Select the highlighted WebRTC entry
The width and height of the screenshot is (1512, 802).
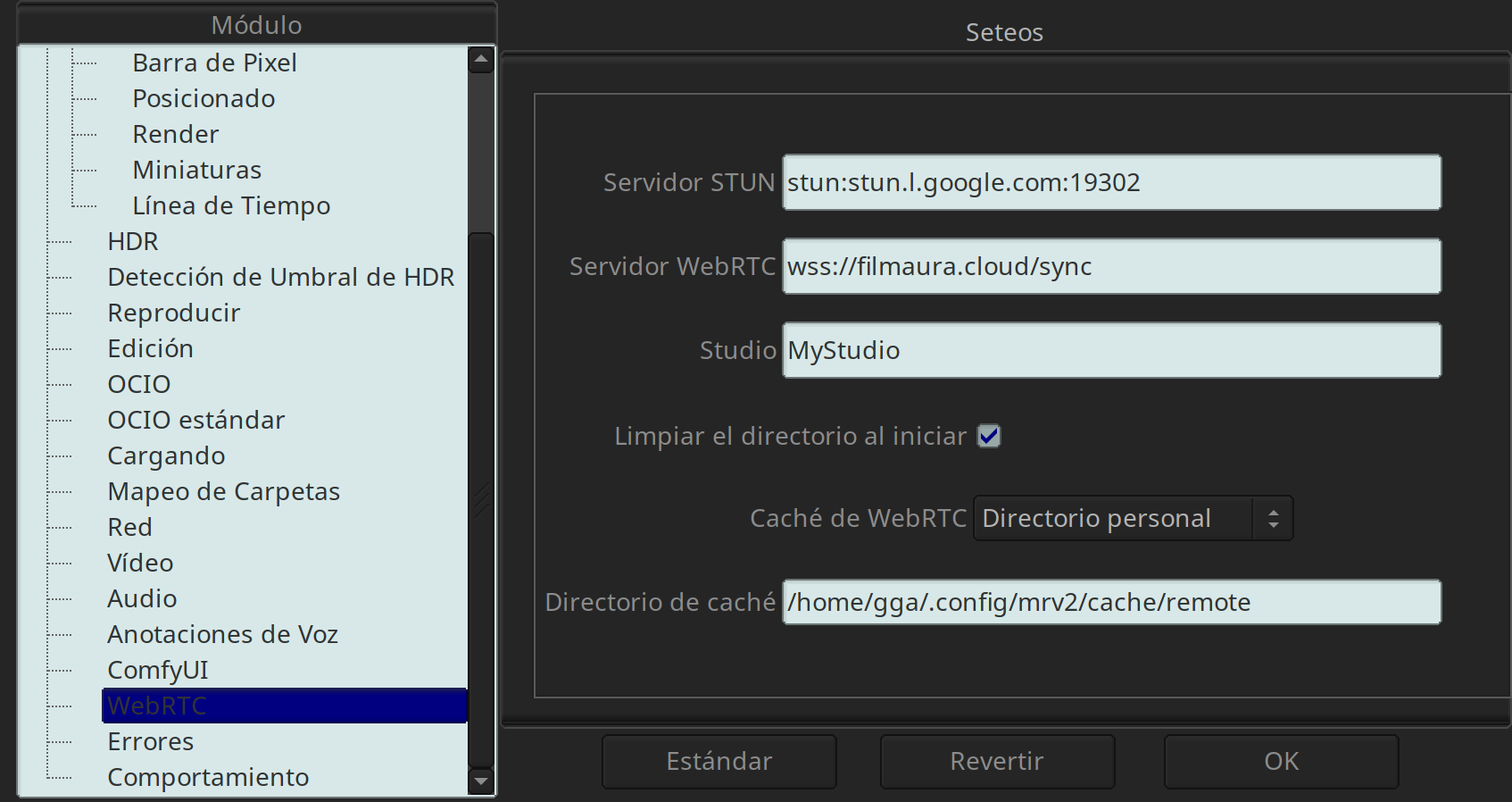(285, 706)
